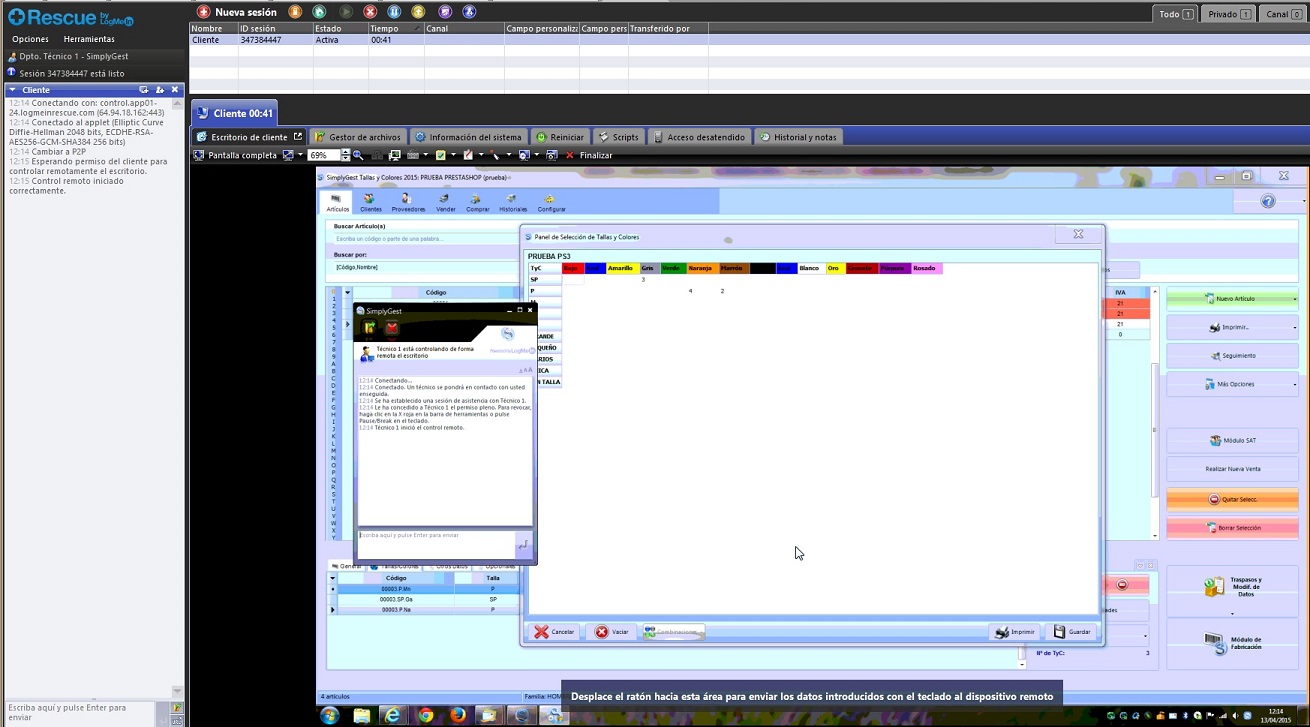Open Vender in the SimplyGest toolbar
The image size is (1310, 727).
(445, 203)
